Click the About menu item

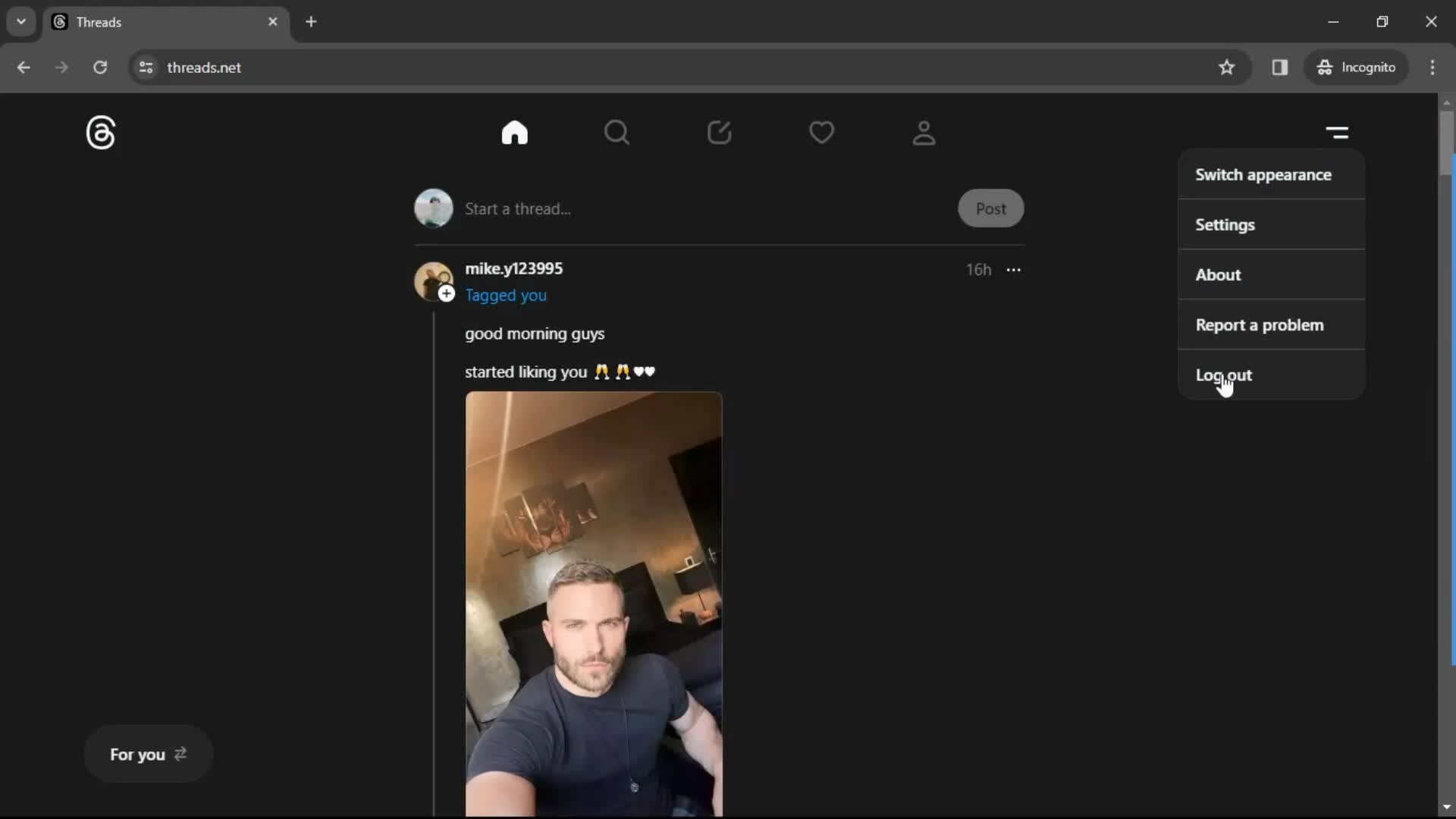(x=1218, y=274)
